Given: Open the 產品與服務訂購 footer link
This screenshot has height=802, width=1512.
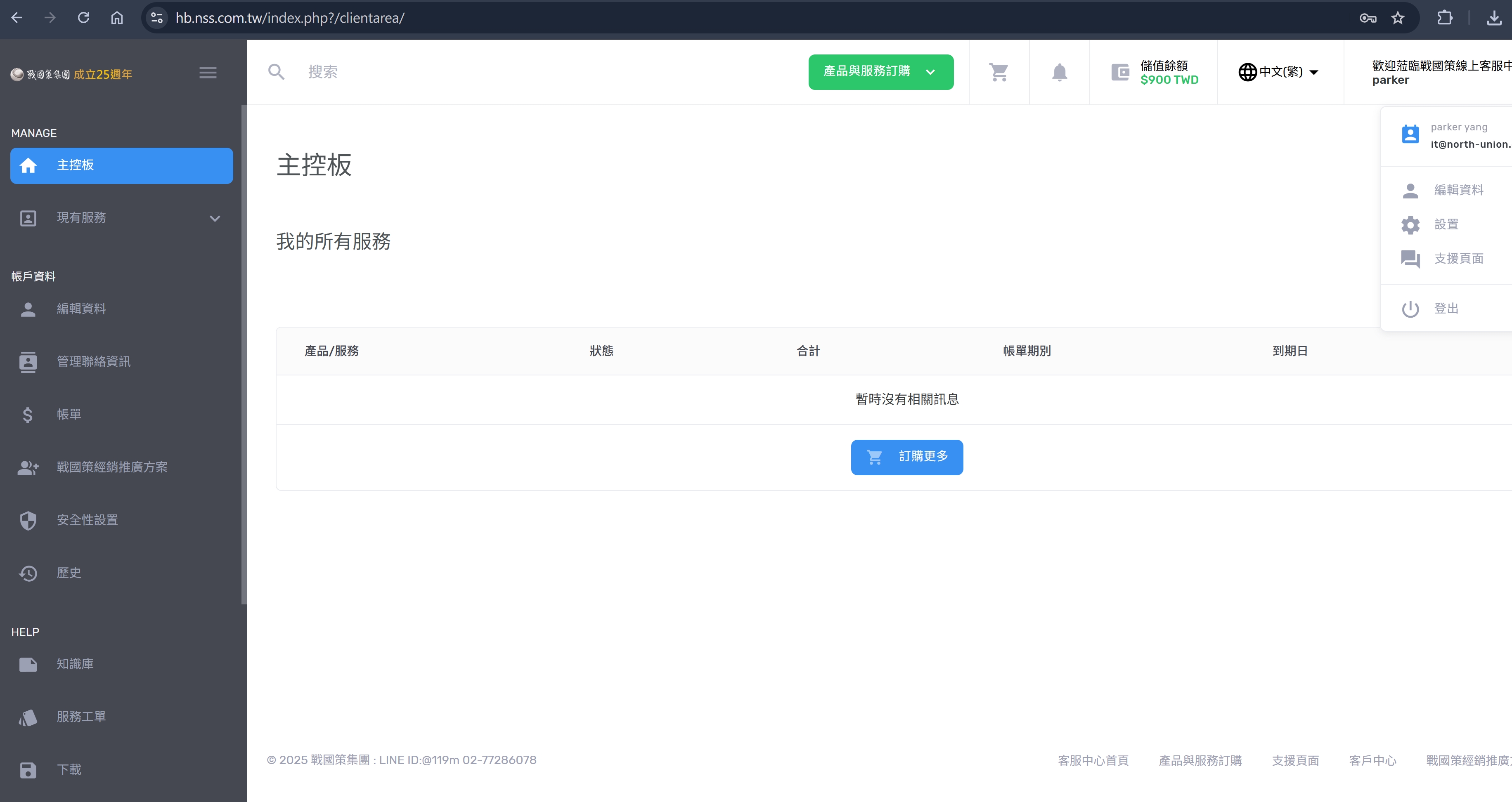Looking at the screenshot, I should tap(1200, 760).
